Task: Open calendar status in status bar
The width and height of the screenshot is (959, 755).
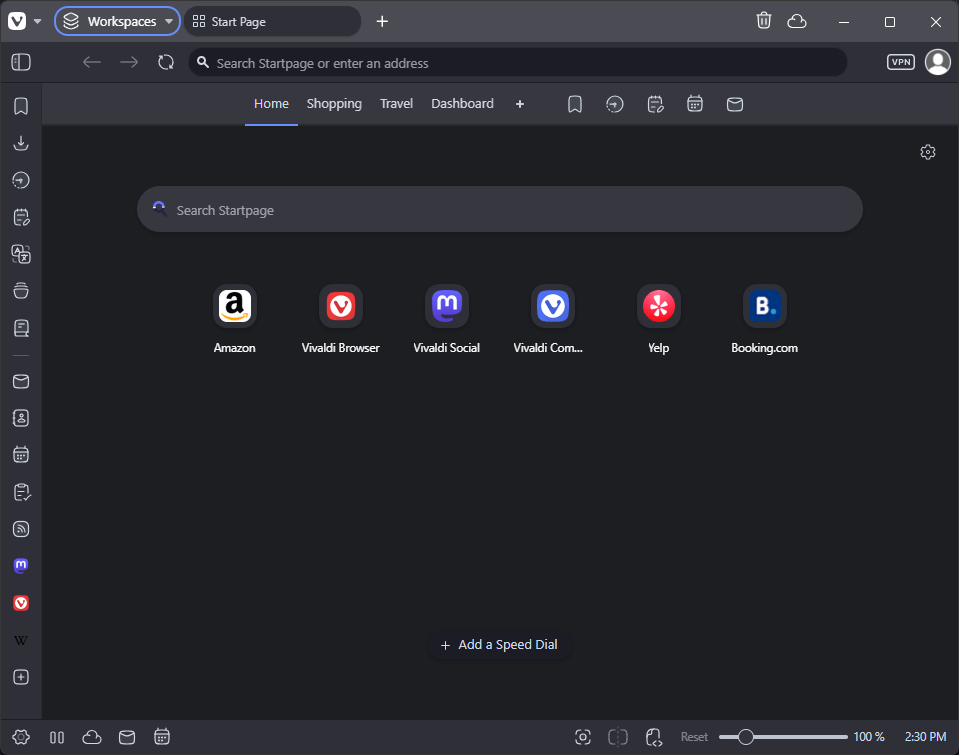Action: pos(162,737)
